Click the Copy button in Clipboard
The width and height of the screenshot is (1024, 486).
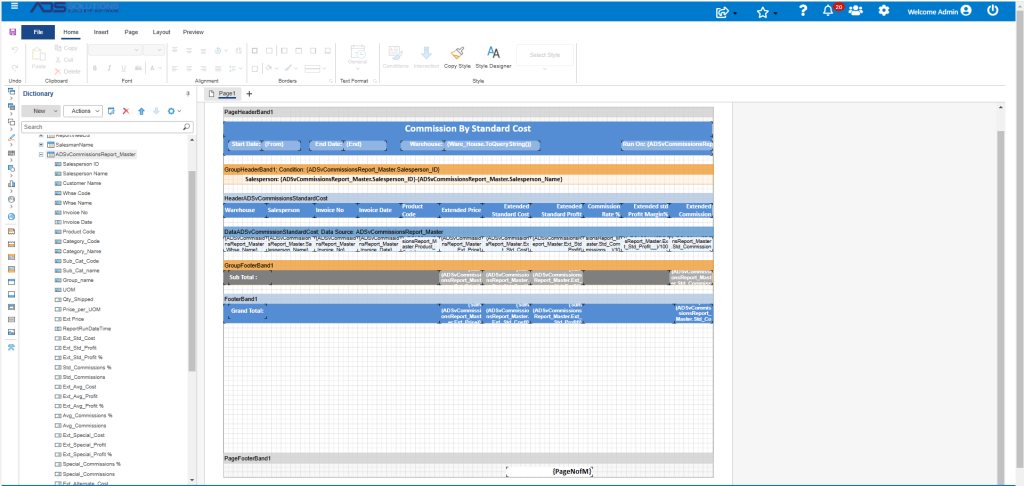click(x=66, y=48)
